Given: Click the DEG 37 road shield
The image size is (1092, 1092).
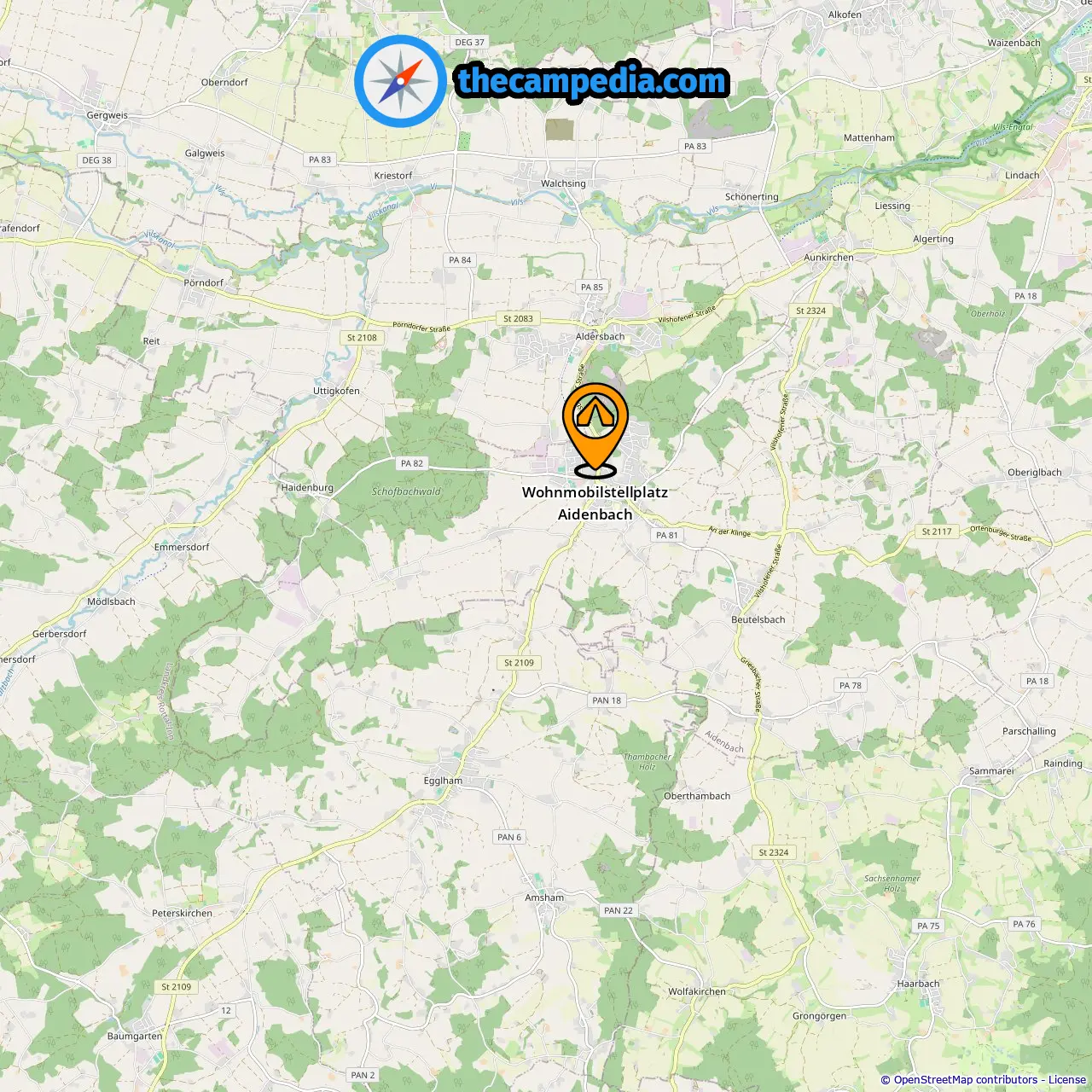Looking at the screenshot, I should [469, 42].
